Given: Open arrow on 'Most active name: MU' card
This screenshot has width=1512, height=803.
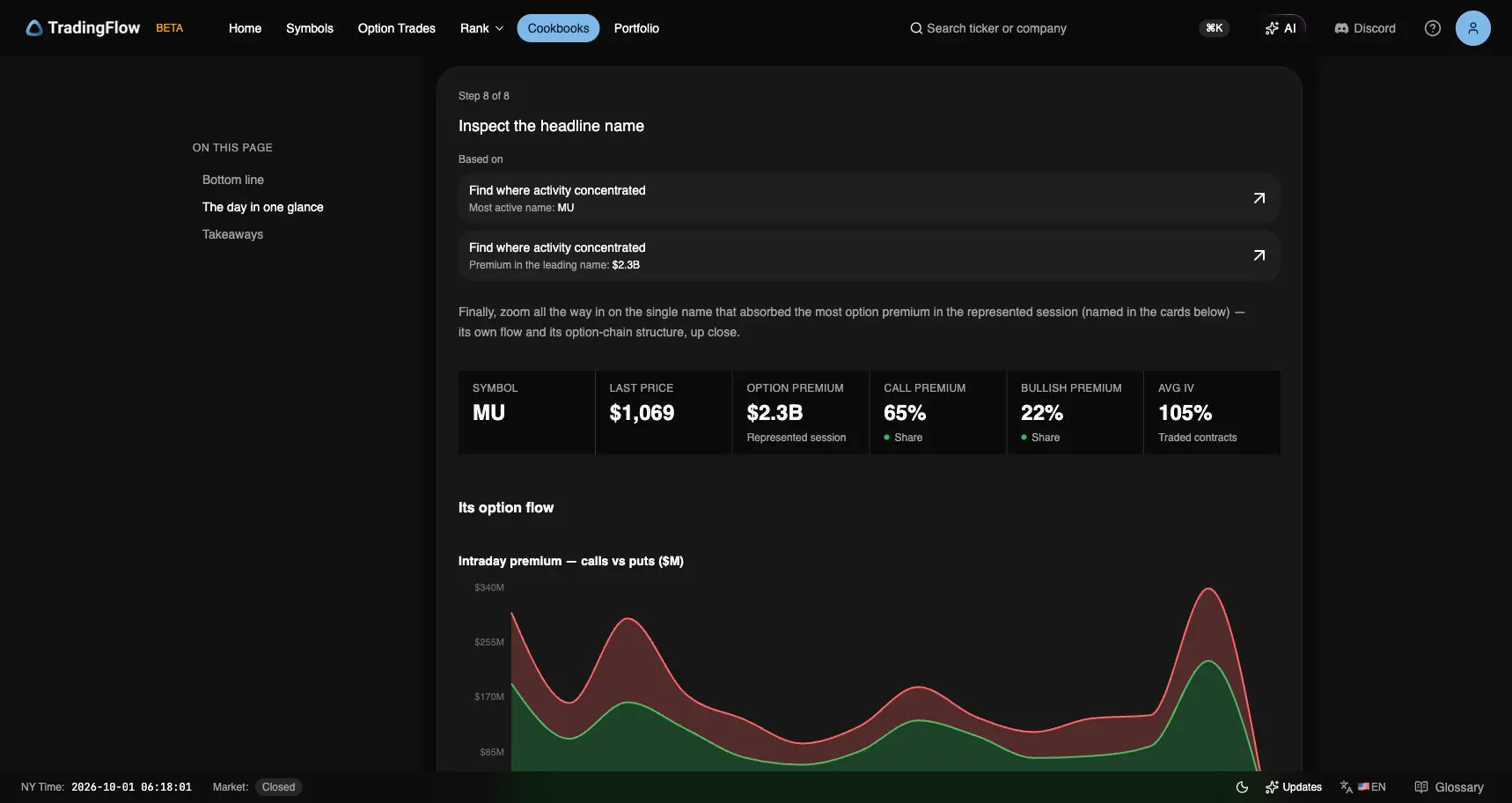Looking at the screenshot, I should 1259,198.
